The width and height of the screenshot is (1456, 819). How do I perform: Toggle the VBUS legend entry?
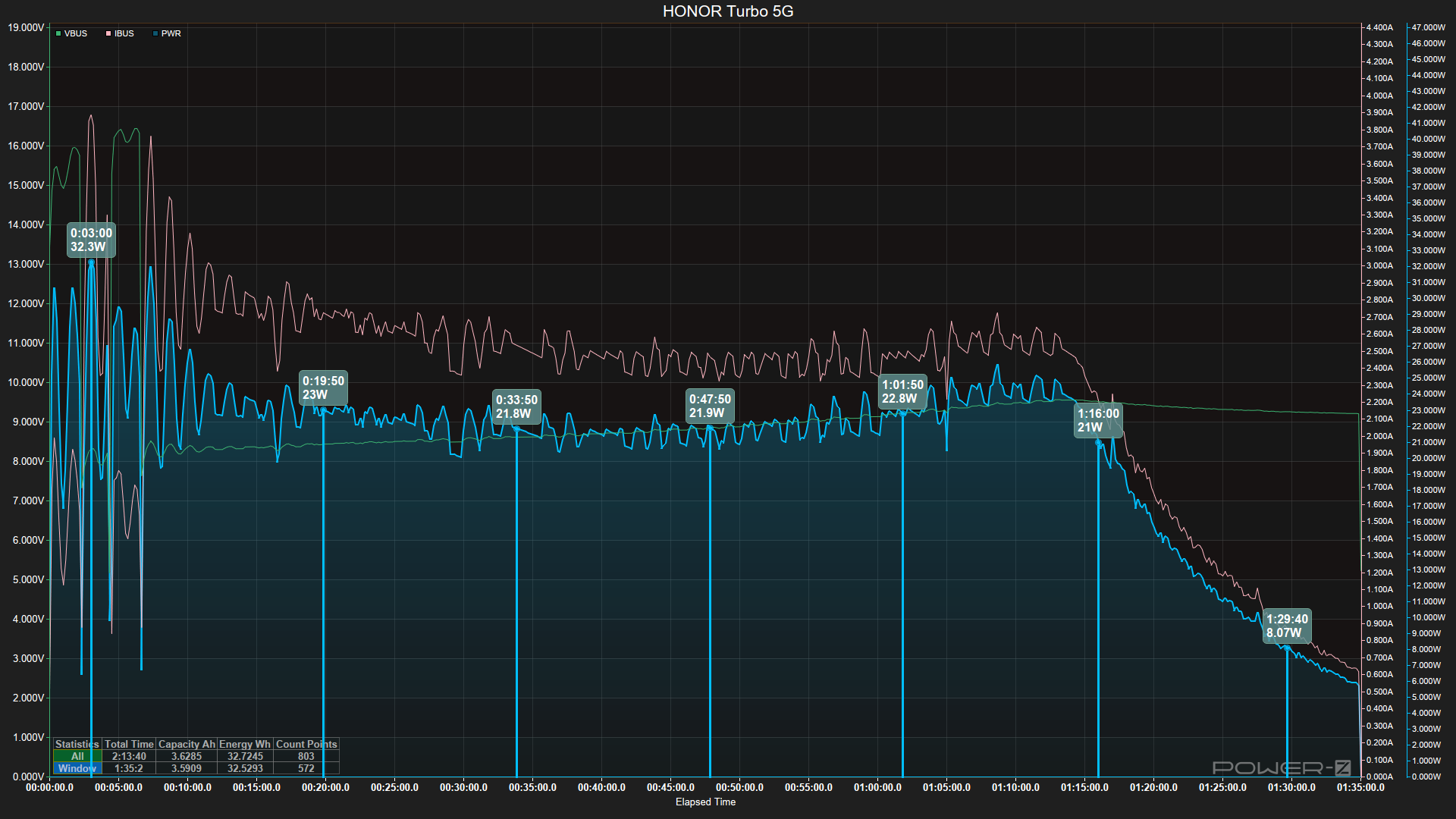71,33
